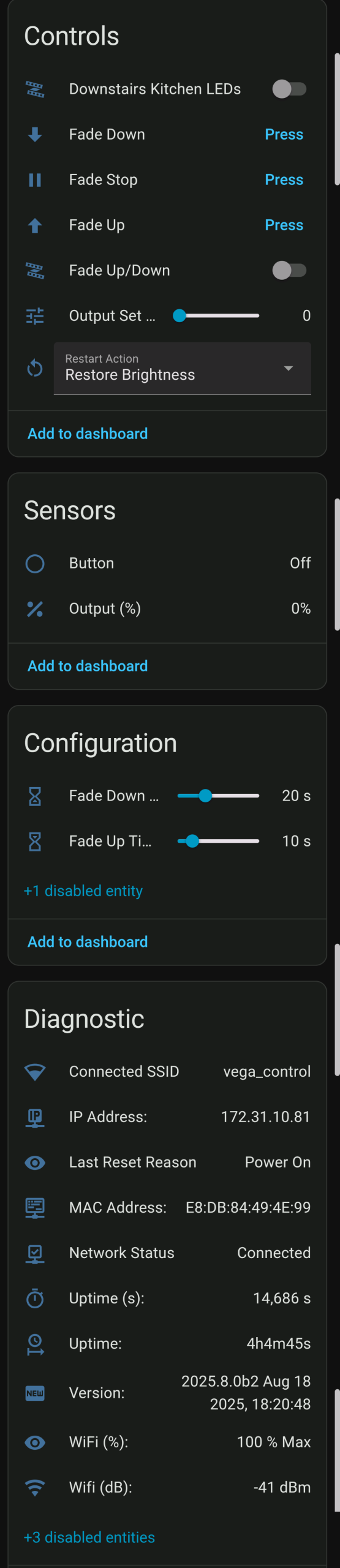
Task: Activate the Fade Stop Press button
Action: (x=284, y=180)
